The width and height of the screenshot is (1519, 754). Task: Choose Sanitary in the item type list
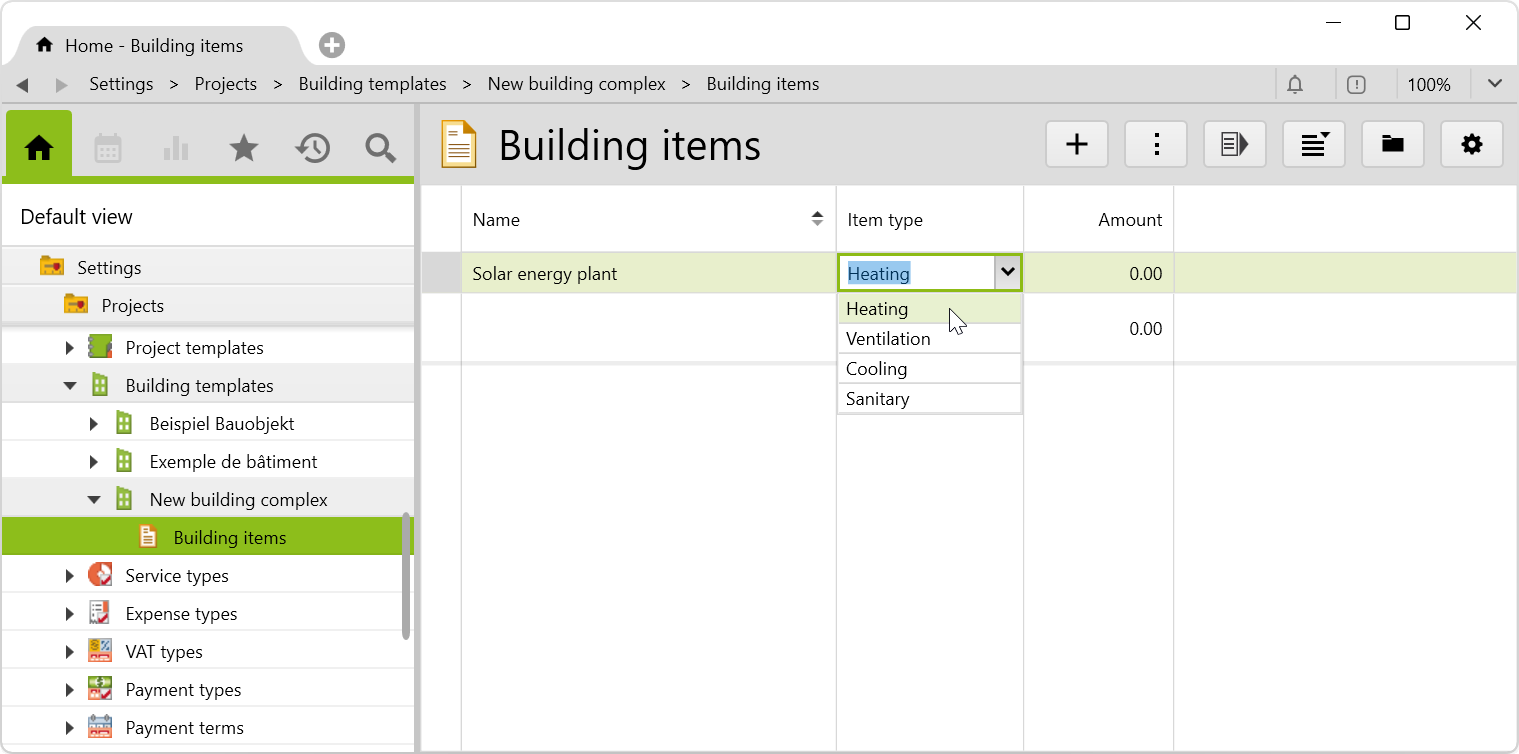tap(877, 399)
